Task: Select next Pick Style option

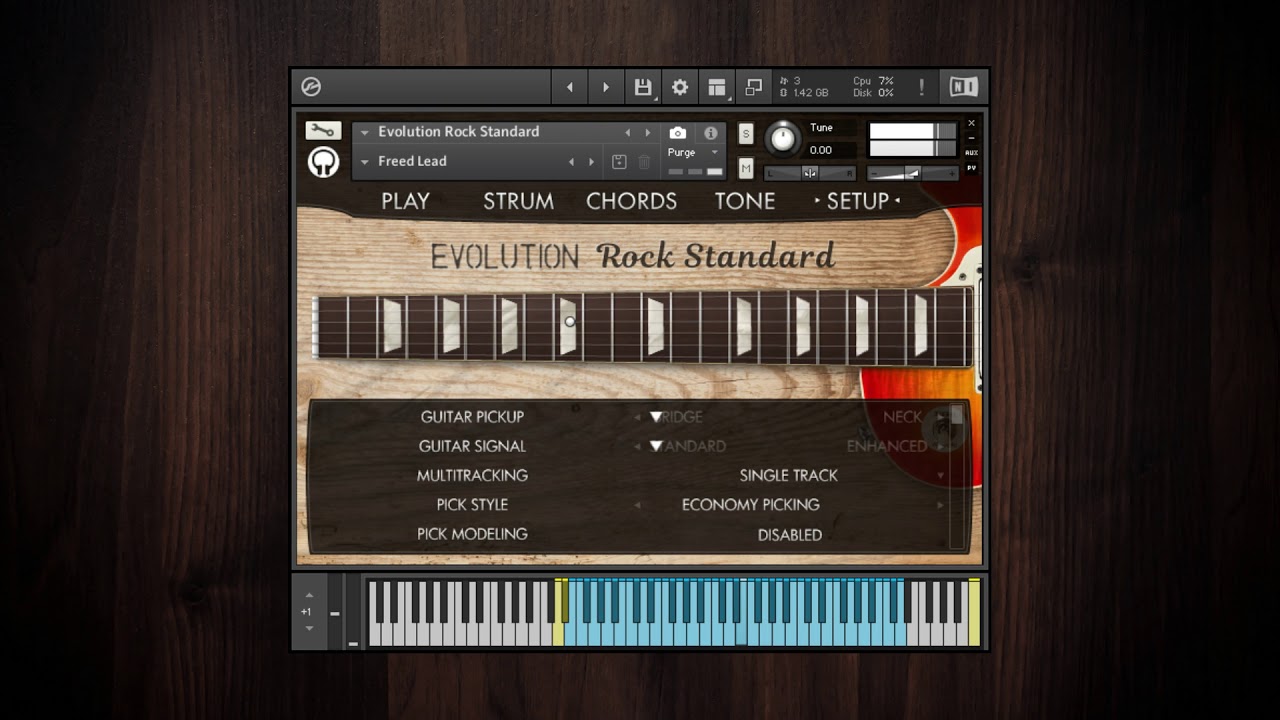Action: 940,505
